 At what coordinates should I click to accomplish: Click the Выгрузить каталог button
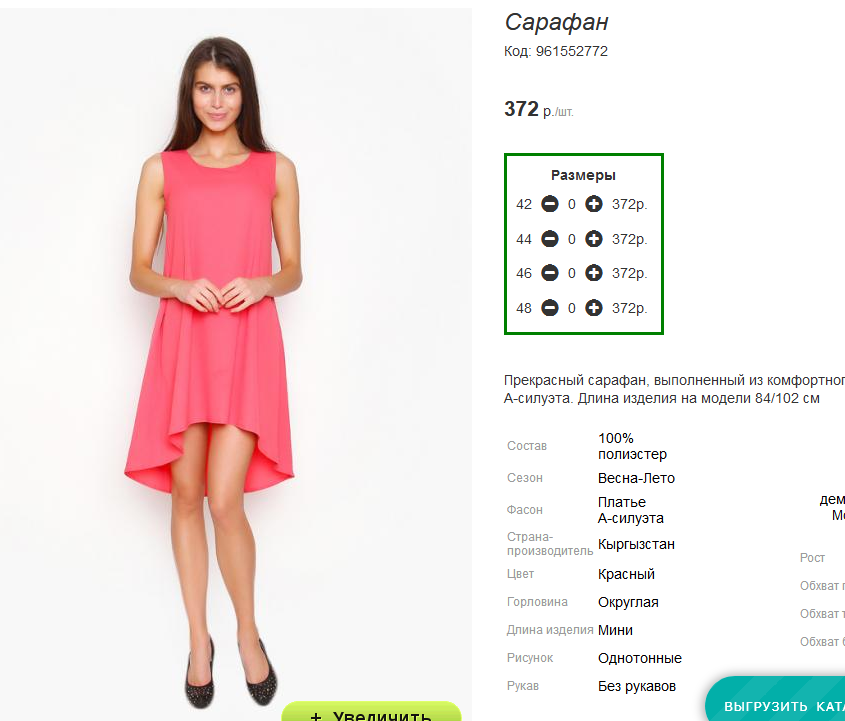775,699
